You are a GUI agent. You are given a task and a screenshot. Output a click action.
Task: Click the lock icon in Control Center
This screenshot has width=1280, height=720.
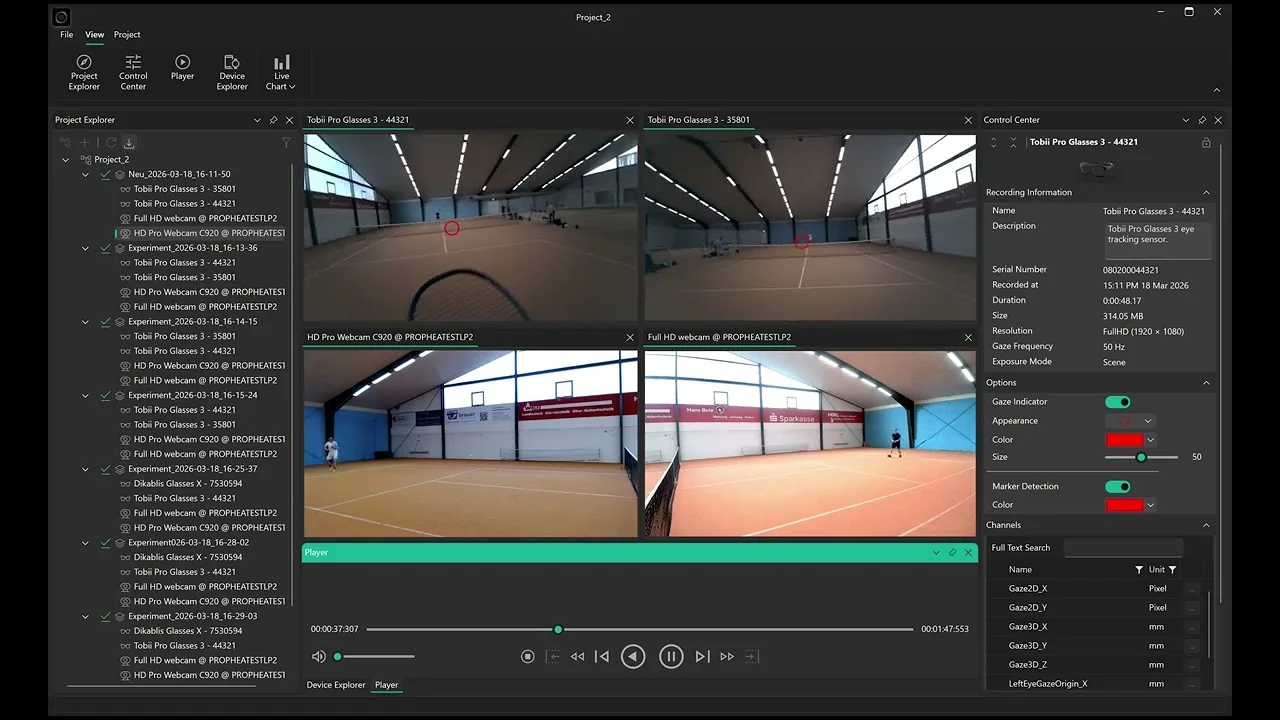point(1206,143)
